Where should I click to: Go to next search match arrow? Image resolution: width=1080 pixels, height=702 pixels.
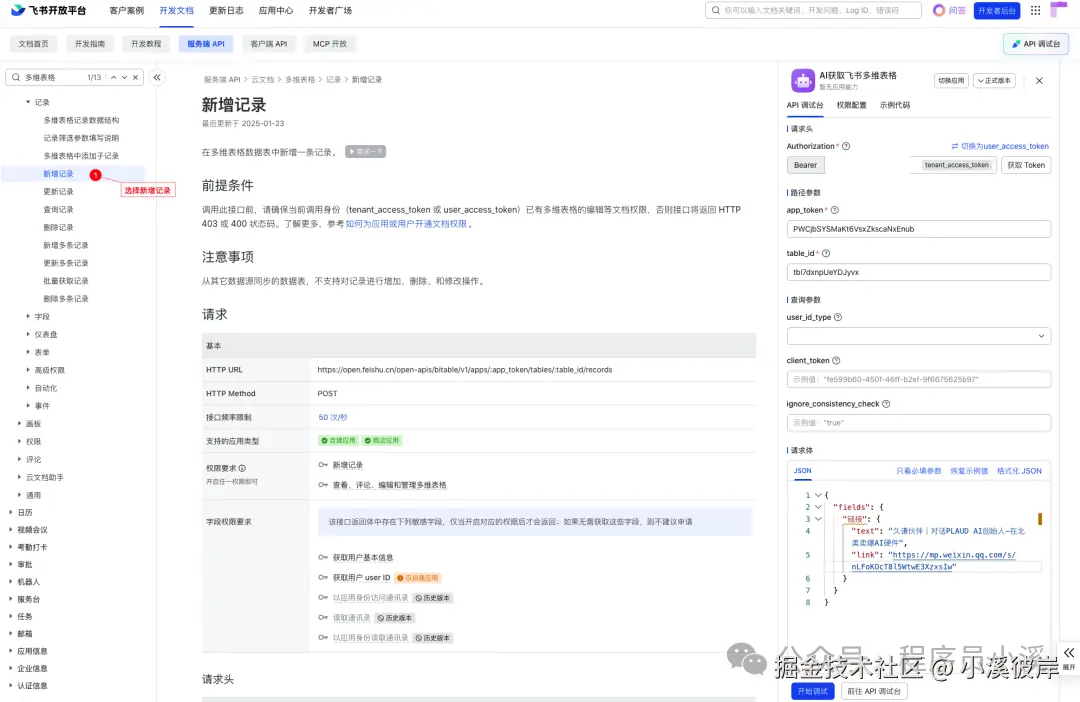pos(125,77)
